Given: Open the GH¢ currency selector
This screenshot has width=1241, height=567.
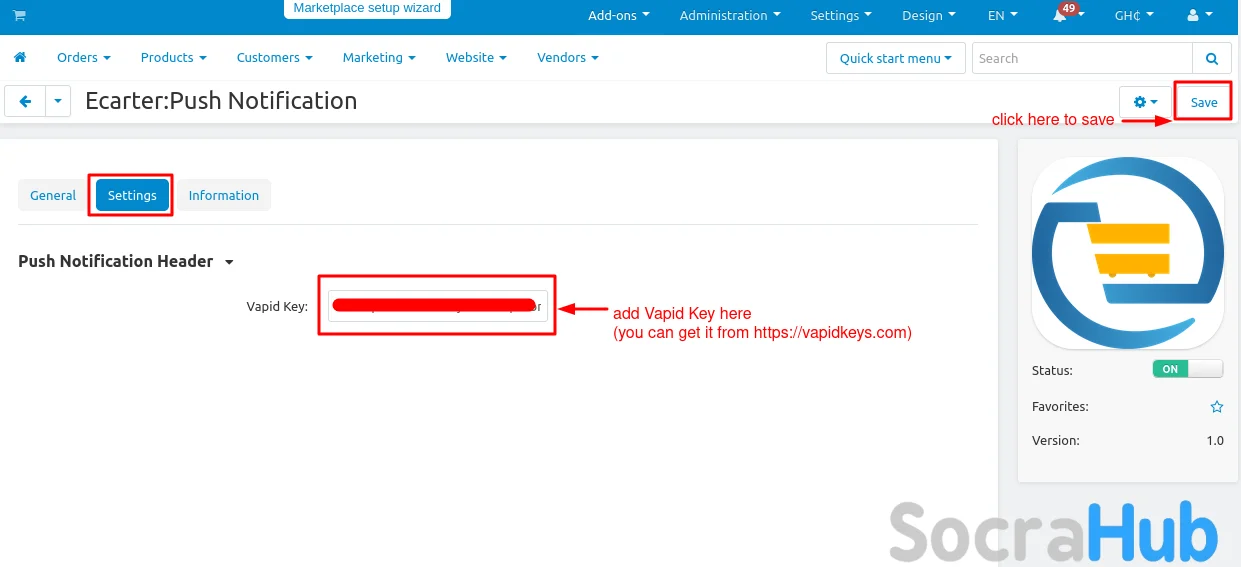Looking at the screenshot, I should click(1134, 16).
